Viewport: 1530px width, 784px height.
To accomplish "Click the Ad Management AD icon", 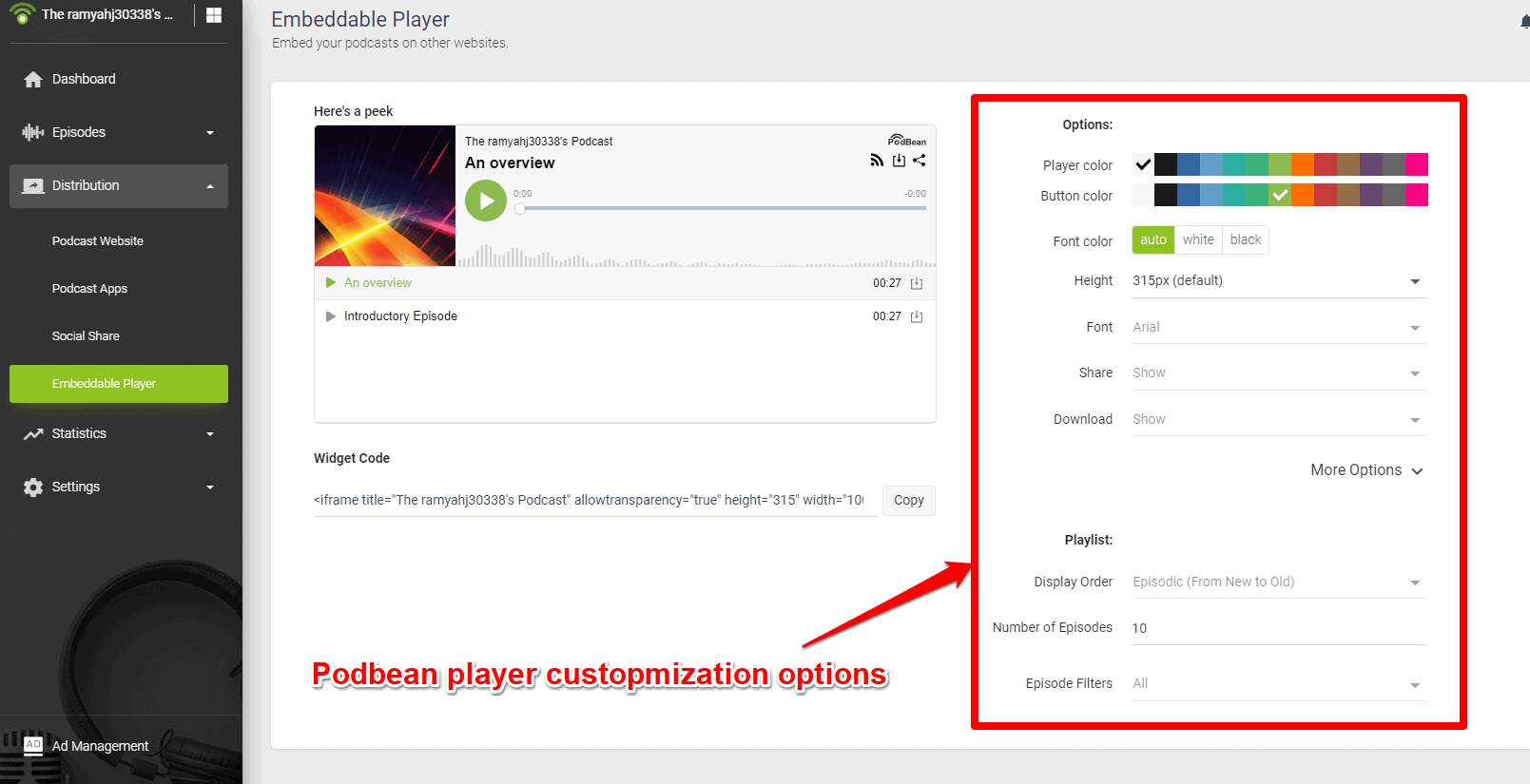I will click(x=33, y=745).
